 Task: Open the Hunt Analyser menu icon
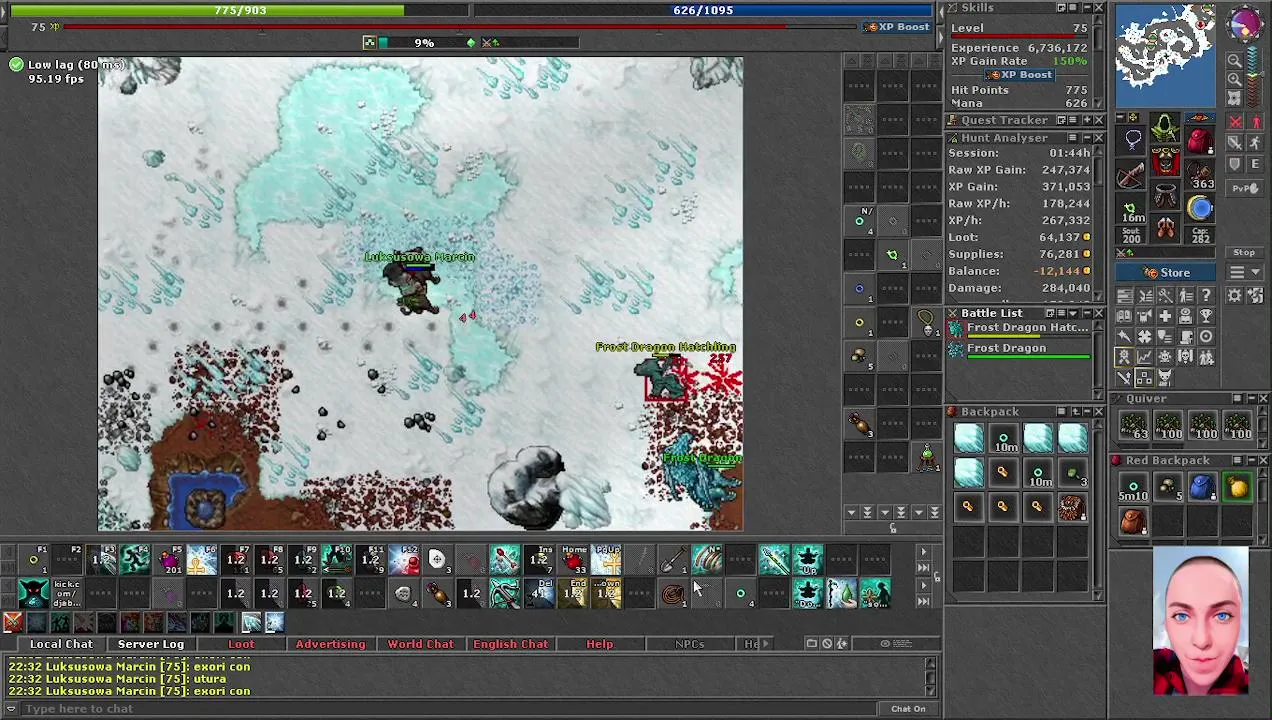tap(1072, 137)
